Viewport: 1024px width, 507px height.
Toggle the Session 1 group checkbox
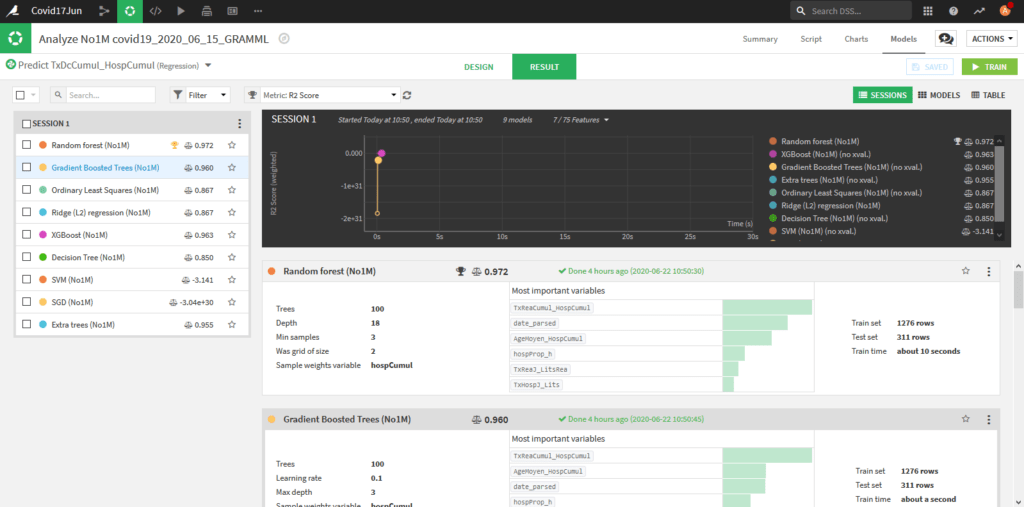[x=27, y=124]
